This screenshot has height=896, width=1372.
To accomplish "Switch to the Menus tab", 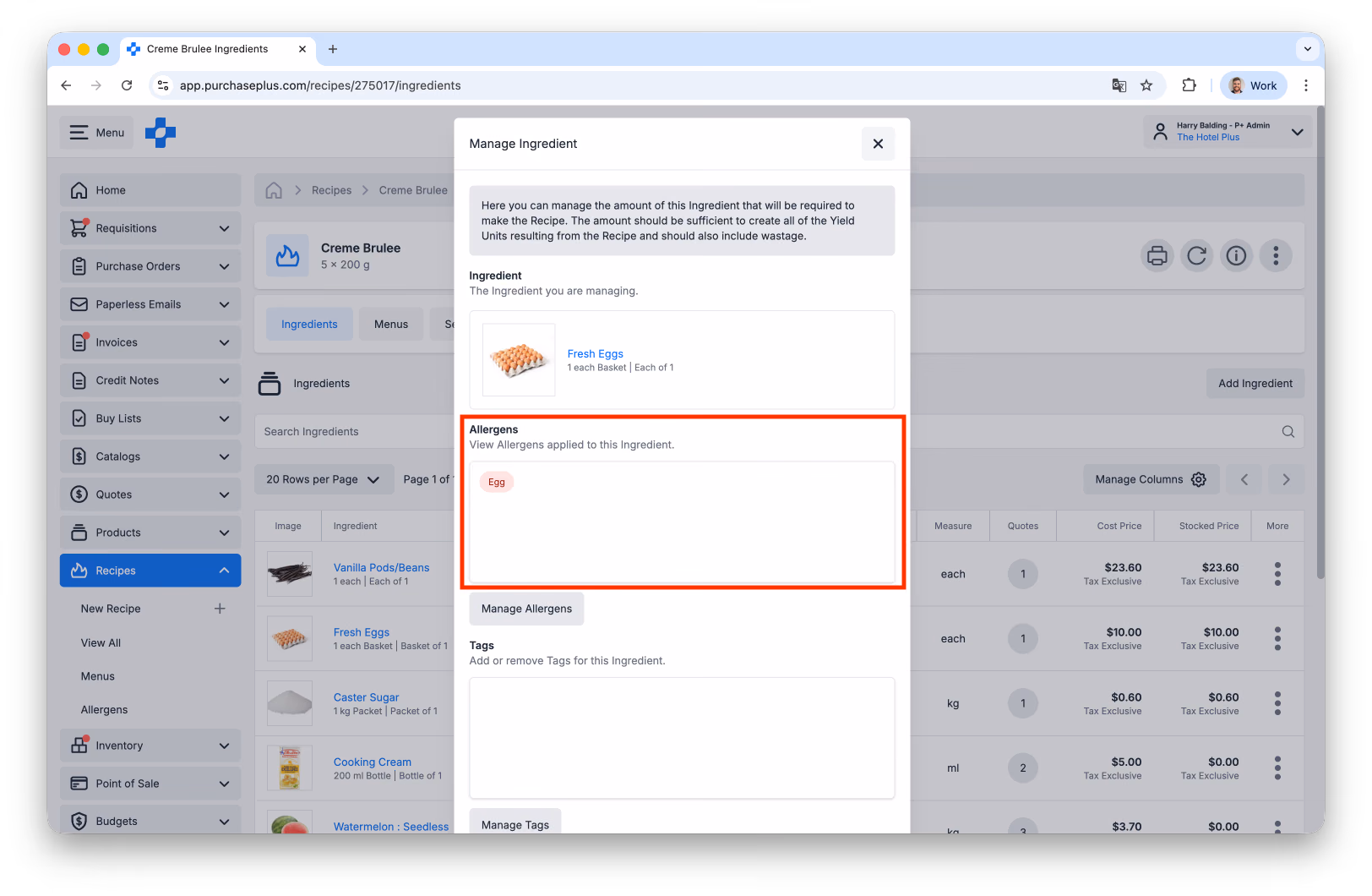I will pos(391,325).
